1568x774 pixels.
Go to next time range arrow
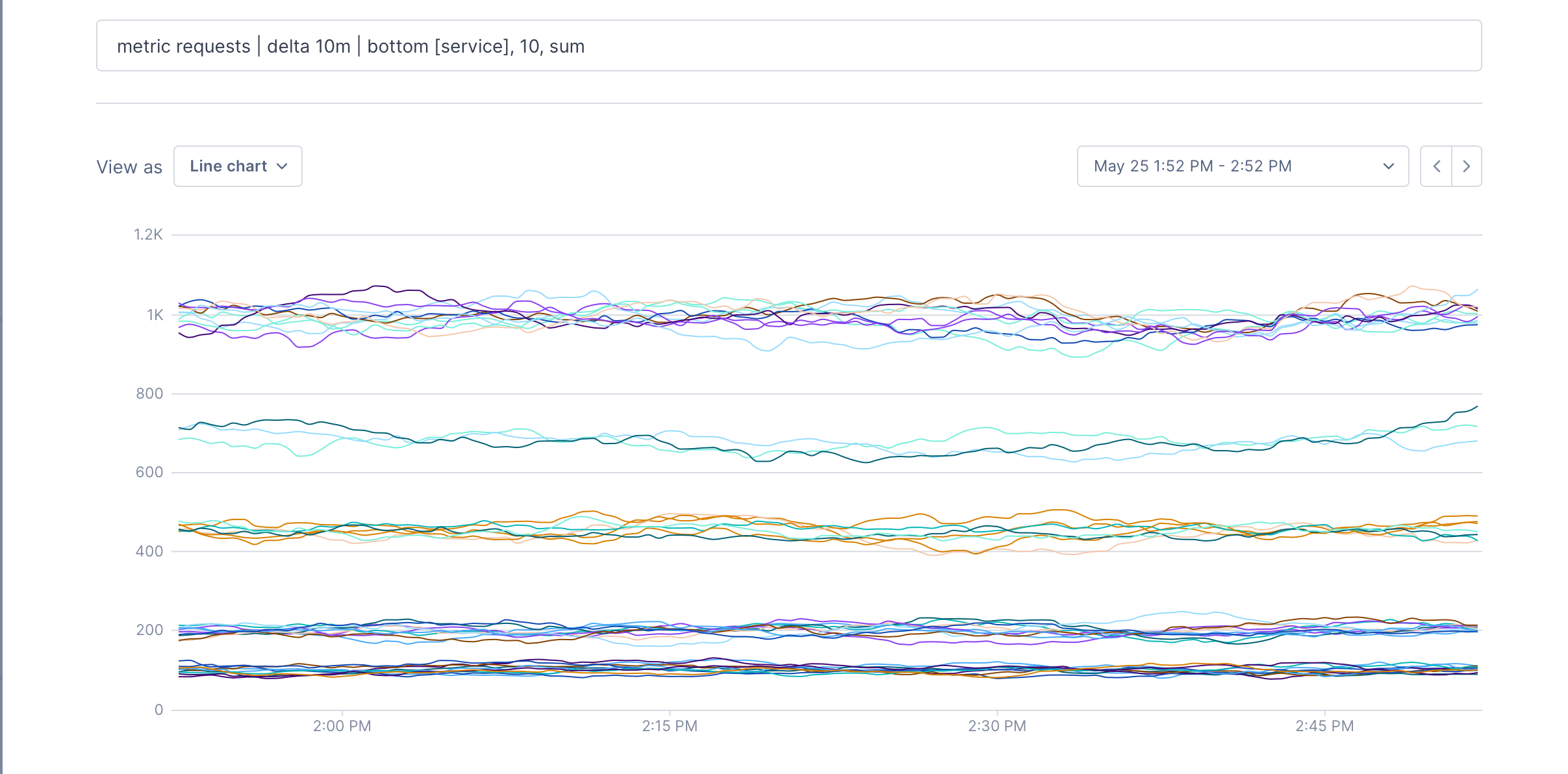[x=1467, y=167]
